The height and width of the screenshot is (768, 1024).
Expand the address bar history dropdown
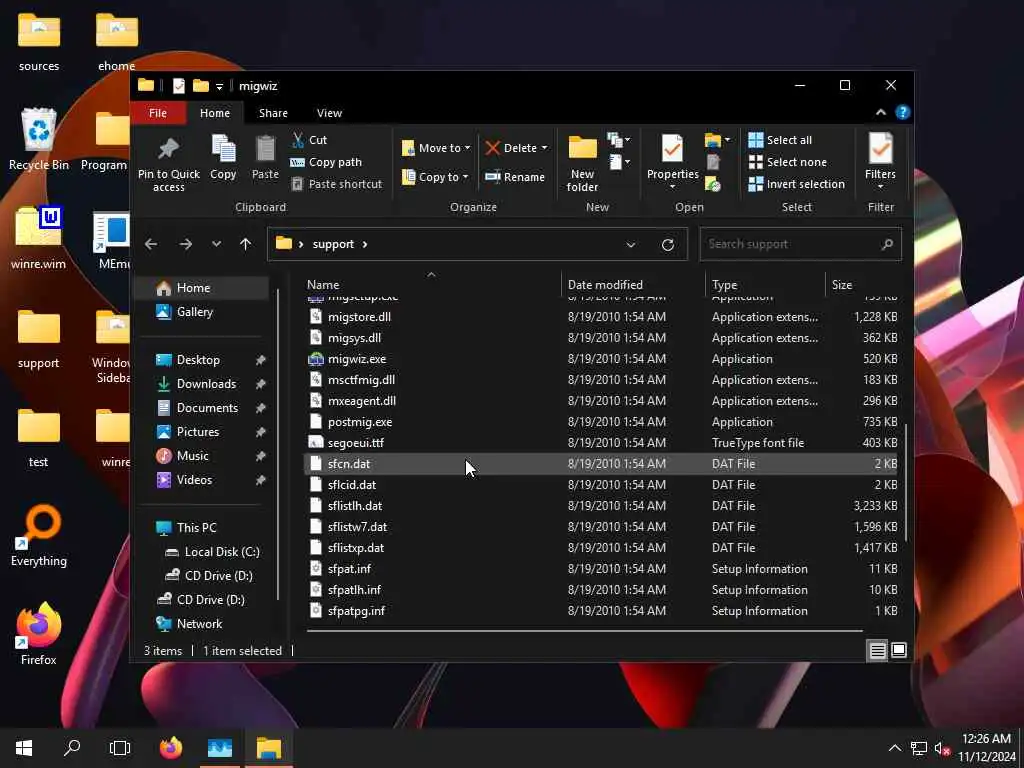pos(630,245)
